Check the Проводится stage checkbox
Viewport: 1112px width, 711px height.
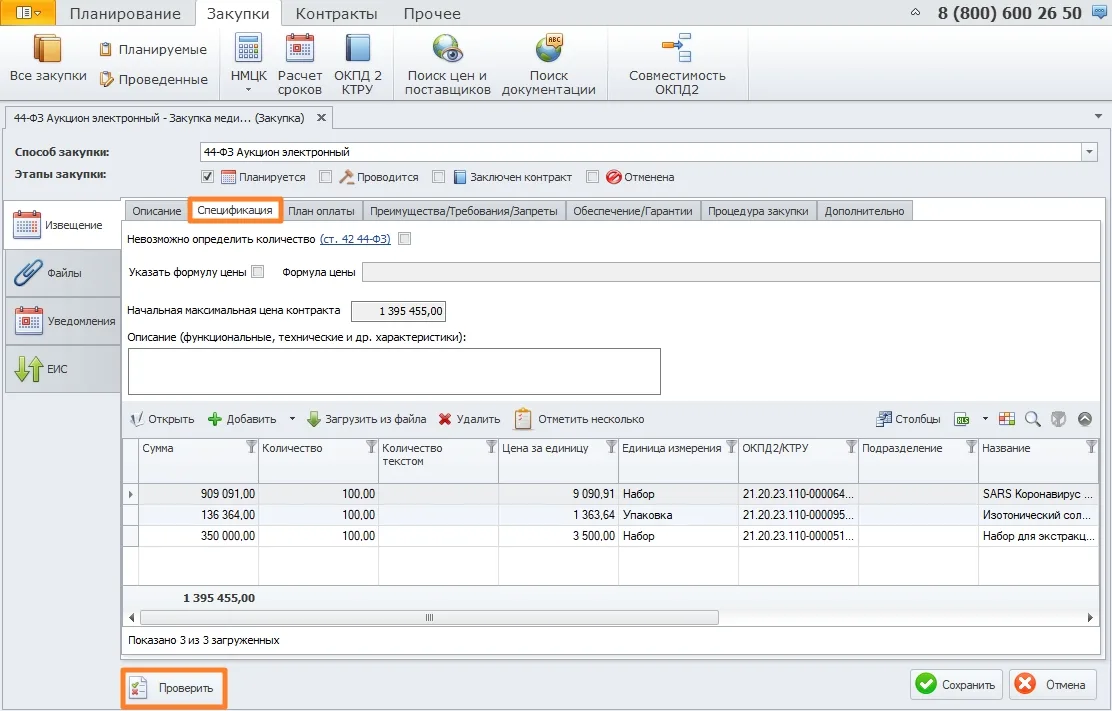point(326,177)
